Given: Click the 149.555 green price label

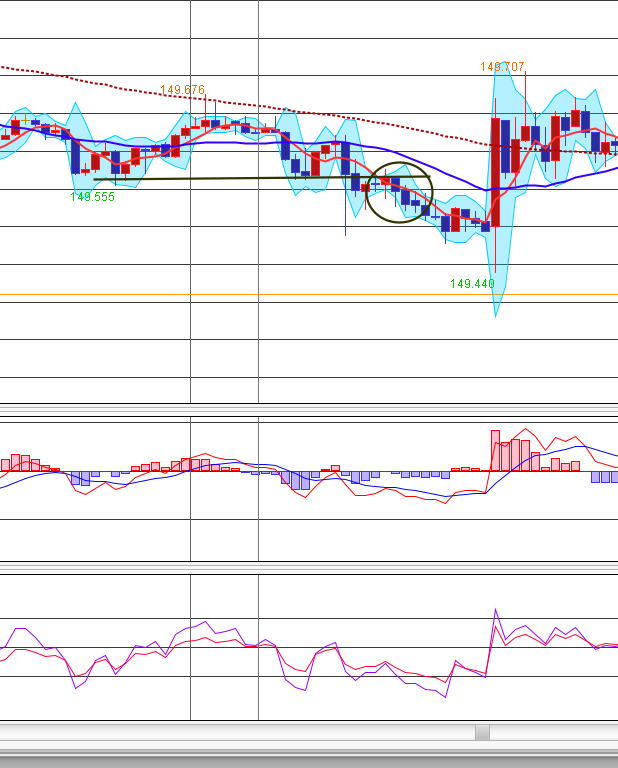Looking at the screenshot, I should click(92, 197).
